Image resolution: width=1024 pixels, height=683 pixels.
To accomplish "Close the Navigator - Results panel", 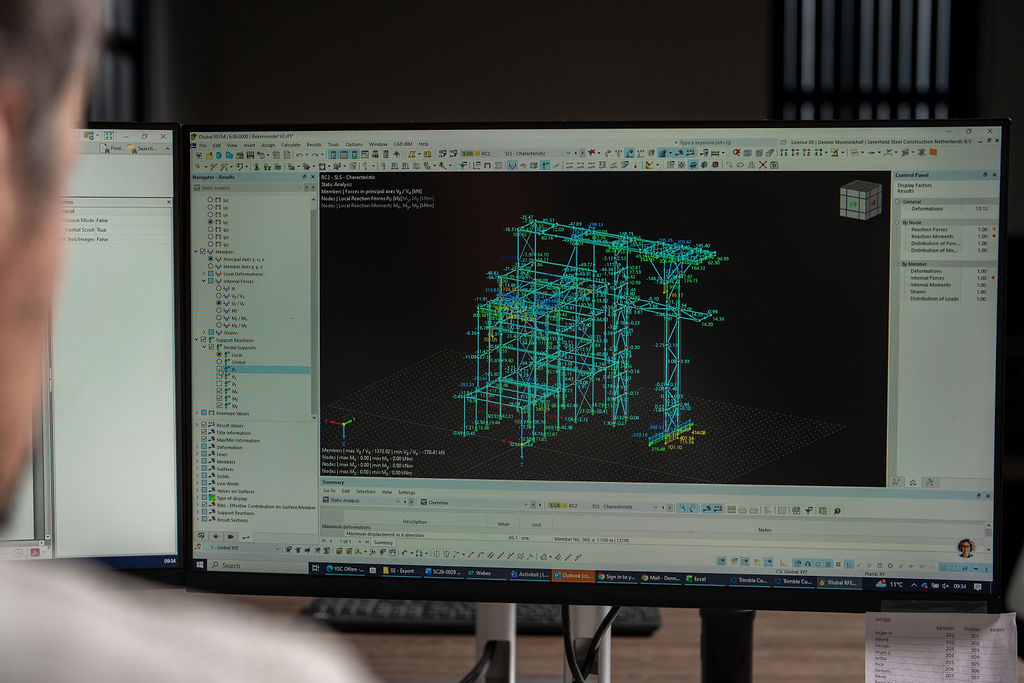I will 312,177.
